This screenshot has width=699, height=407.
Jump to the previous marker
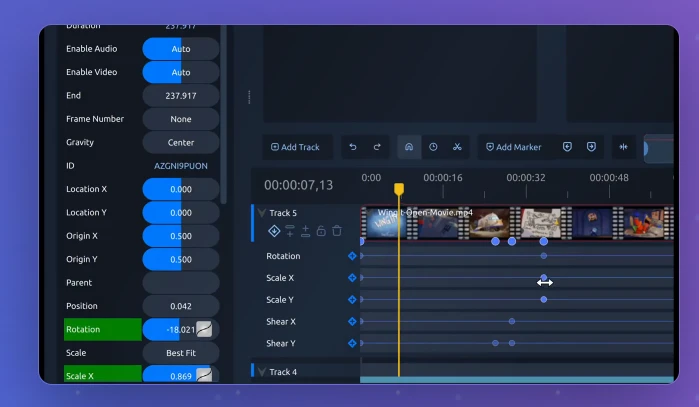(x=567, y=147)
